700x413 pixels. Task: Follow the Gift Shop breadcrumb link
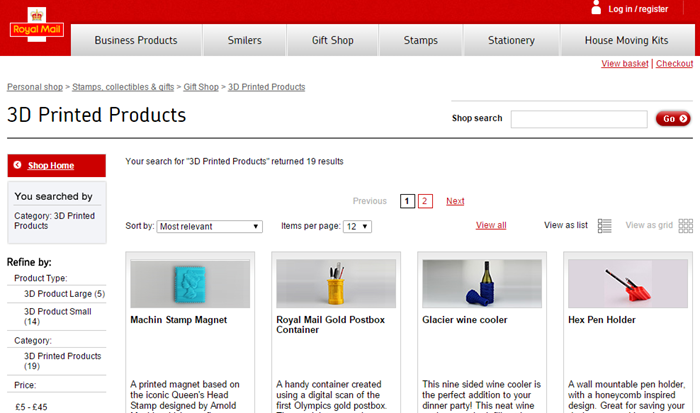click(x=201, y=87)
